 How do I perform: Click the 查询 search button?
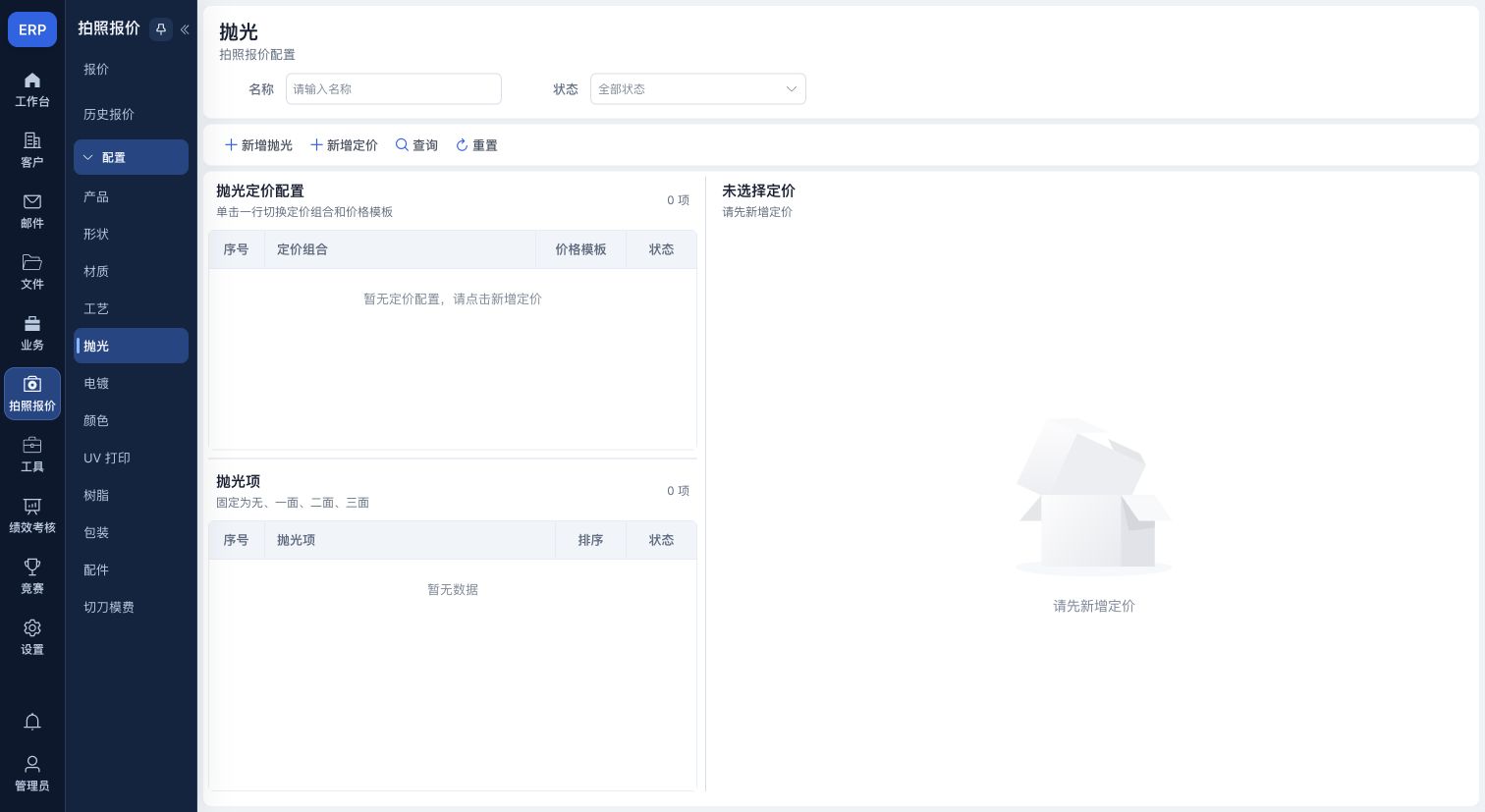416,145
